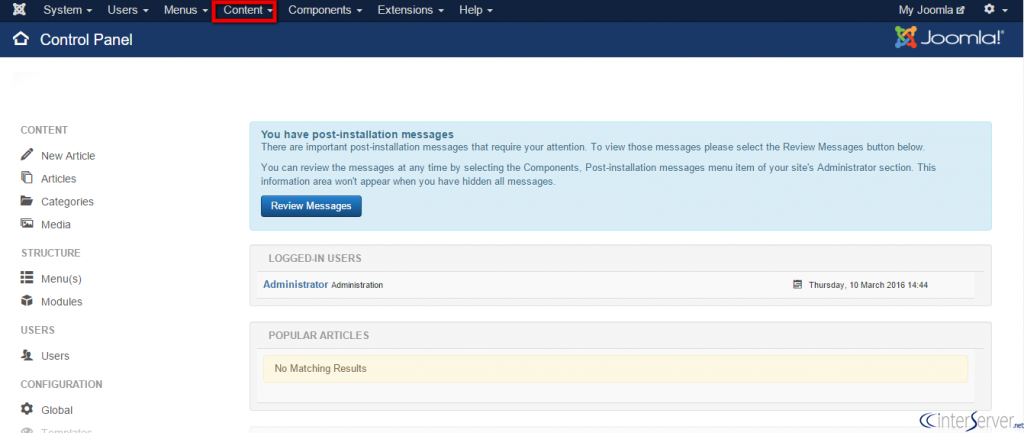Click the calendar icon by login date
Image resolution: width=1024 pixels, height=433 pixels.
pos(797,285)
